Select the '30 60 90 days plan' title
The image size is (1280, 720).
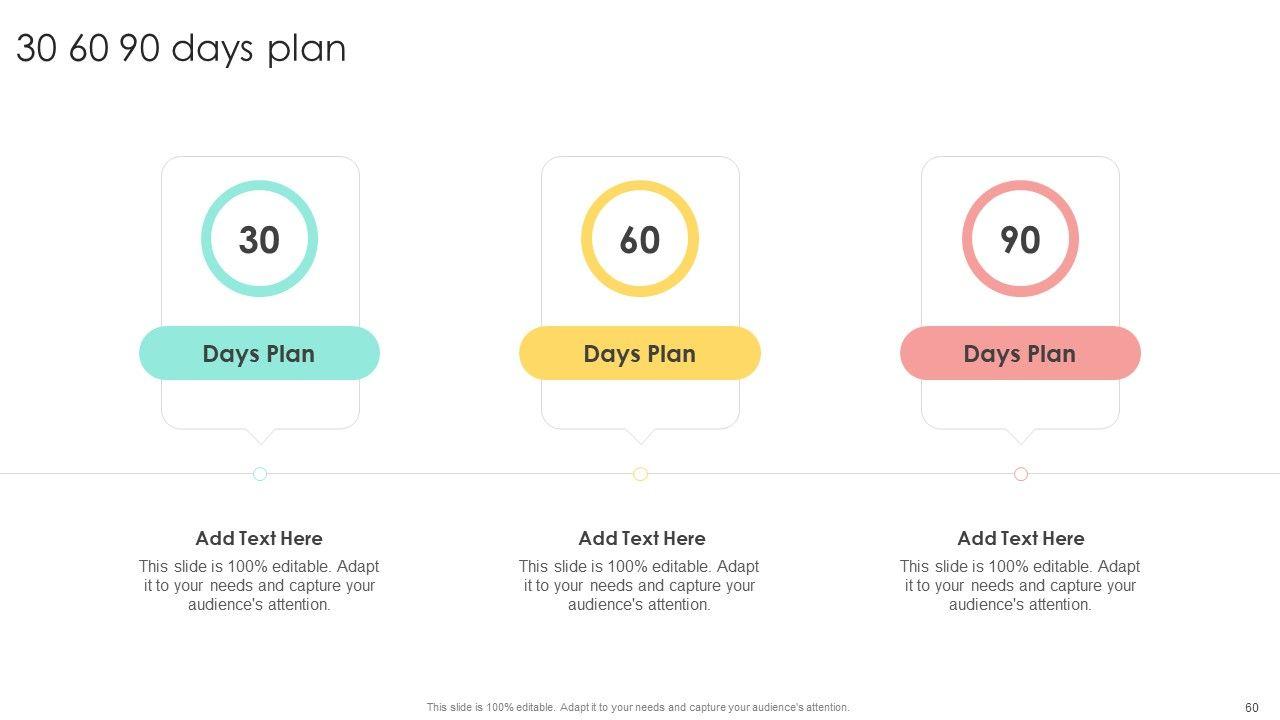[181, 48]
